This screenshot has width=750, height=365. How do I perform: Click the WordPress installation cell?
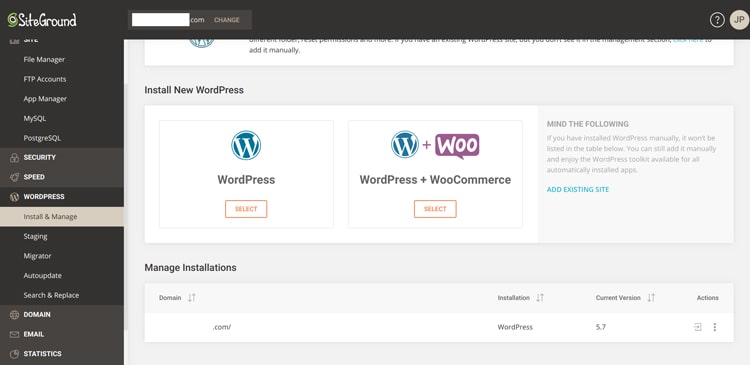point(515,327)
